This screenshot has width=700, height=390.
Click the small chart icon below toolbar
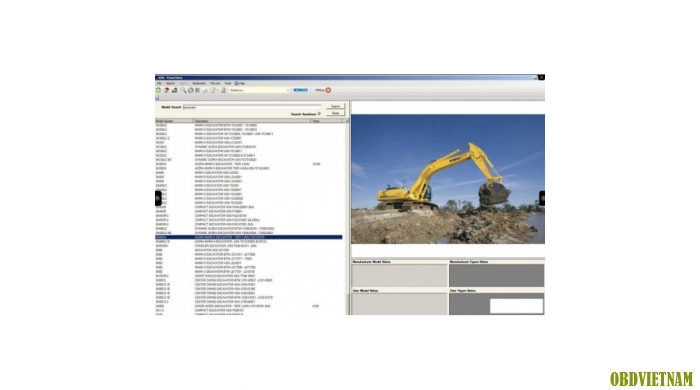click(157, 97)
